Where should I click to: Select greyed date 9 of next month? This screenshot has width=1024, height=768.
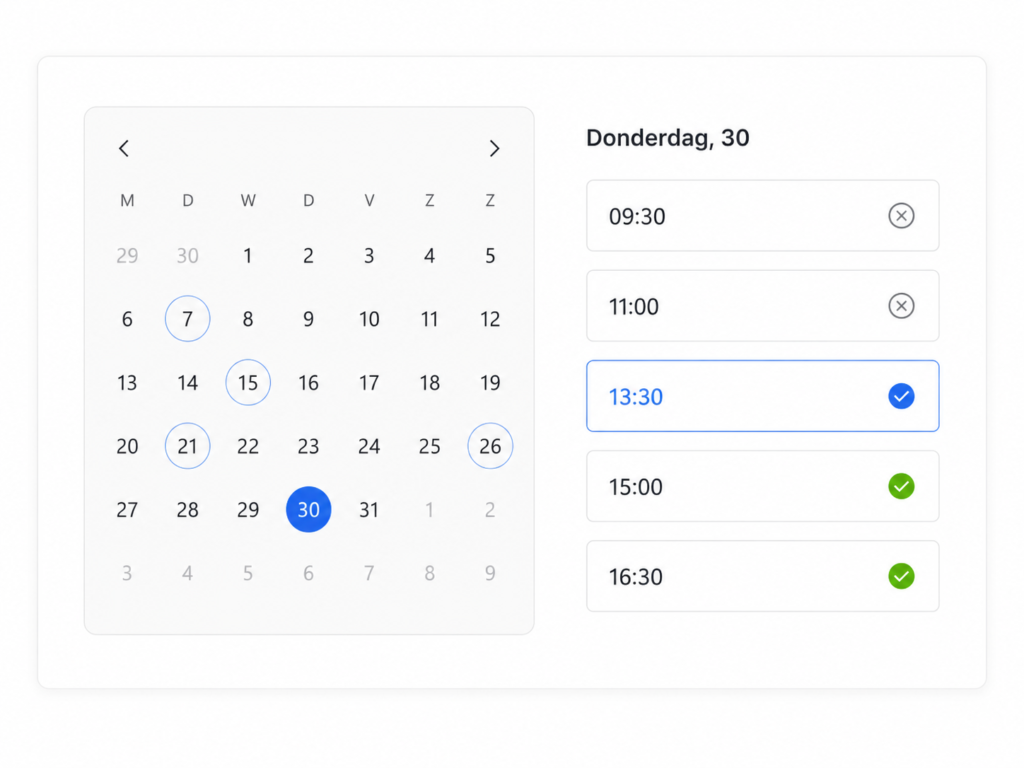point(490,573)
